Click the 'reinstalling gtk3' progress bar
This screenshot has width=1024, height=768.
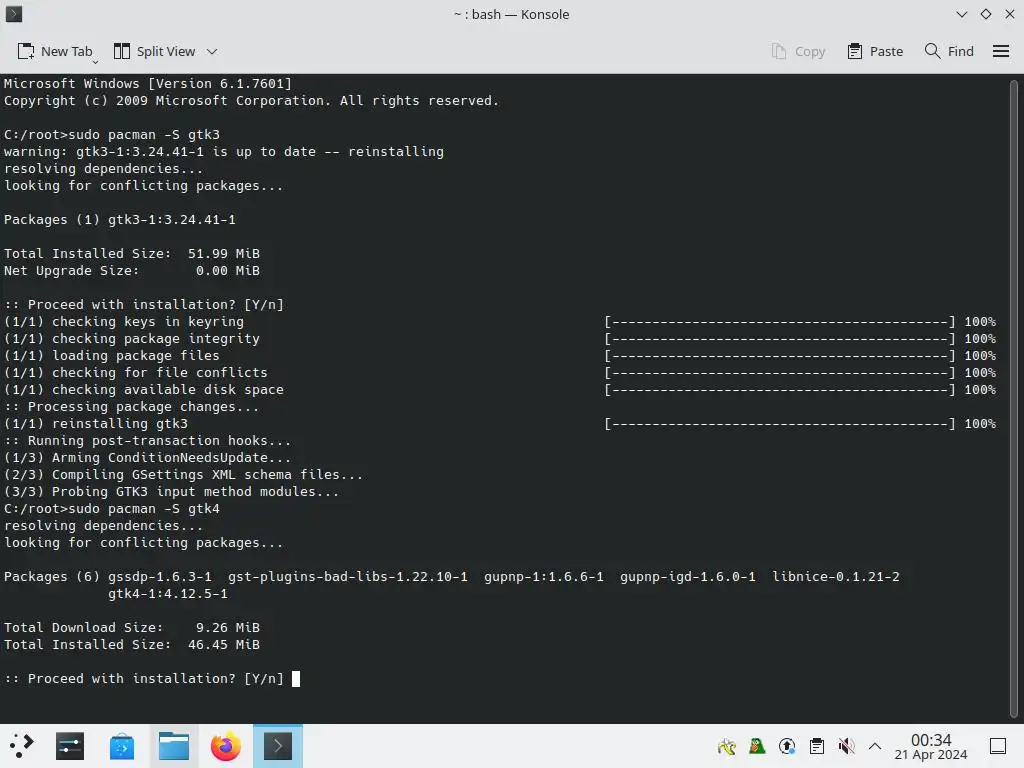pyautogui.click(x=780, y=424)
